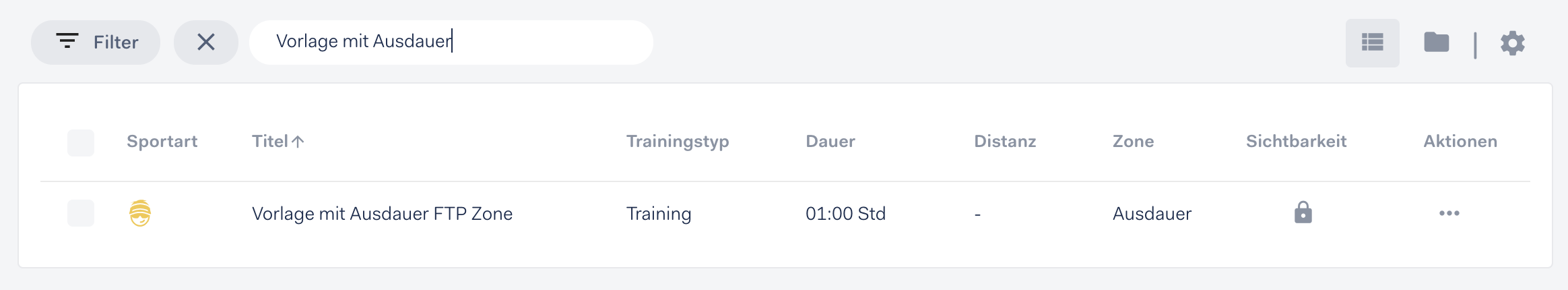
Task: Open the 'Vorlage mit Ausdauer FTP Zone' template
Action: pyautogui.click(x=382, y=214)
